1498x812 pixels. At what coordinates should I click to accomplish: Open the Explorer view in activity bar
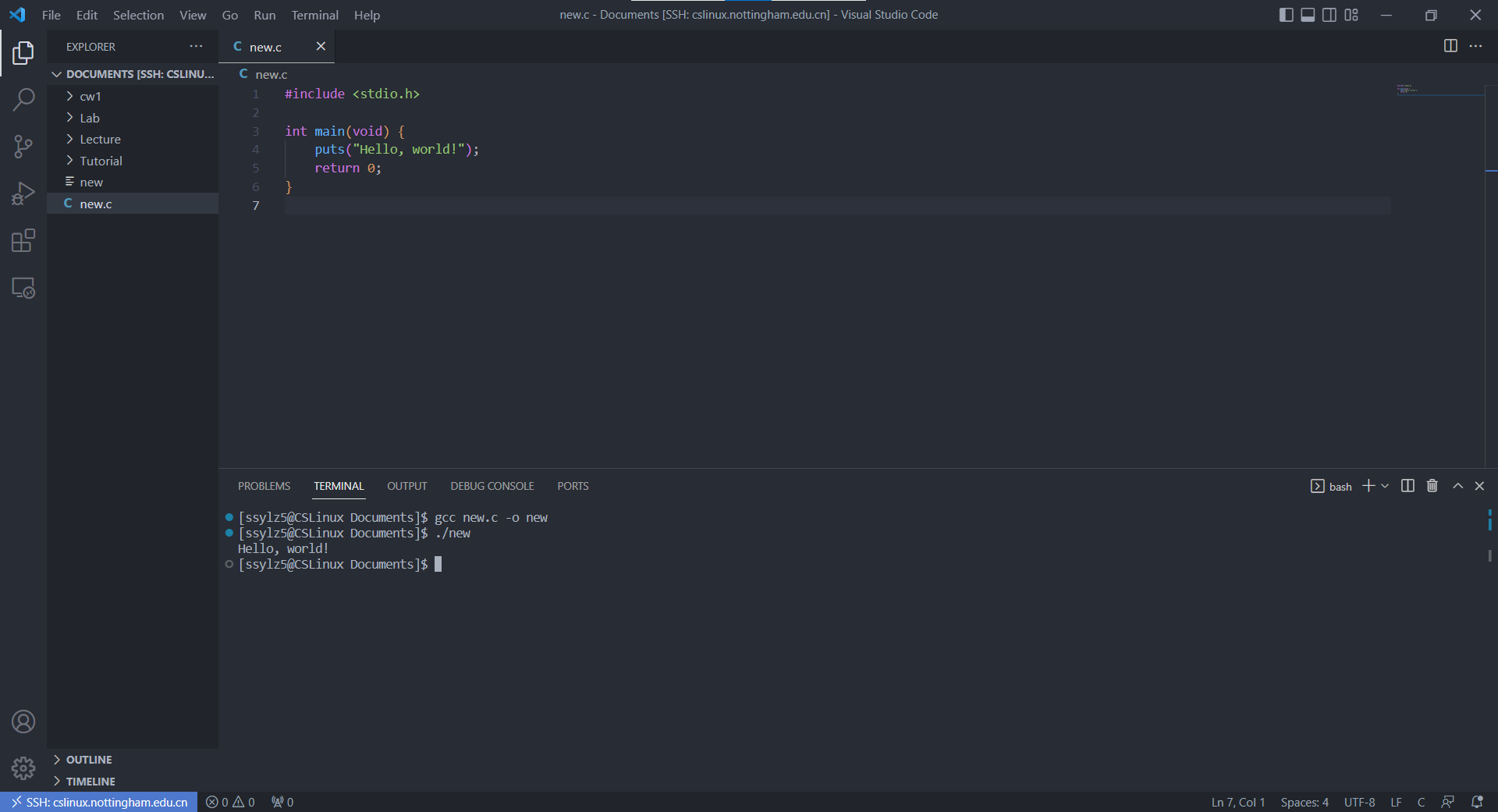click(x=23, y=53)
